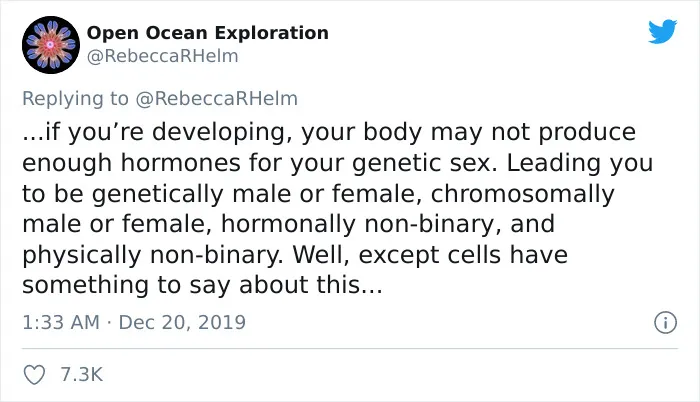Click the word "chromosomally" in the tweet

(523, 194)
